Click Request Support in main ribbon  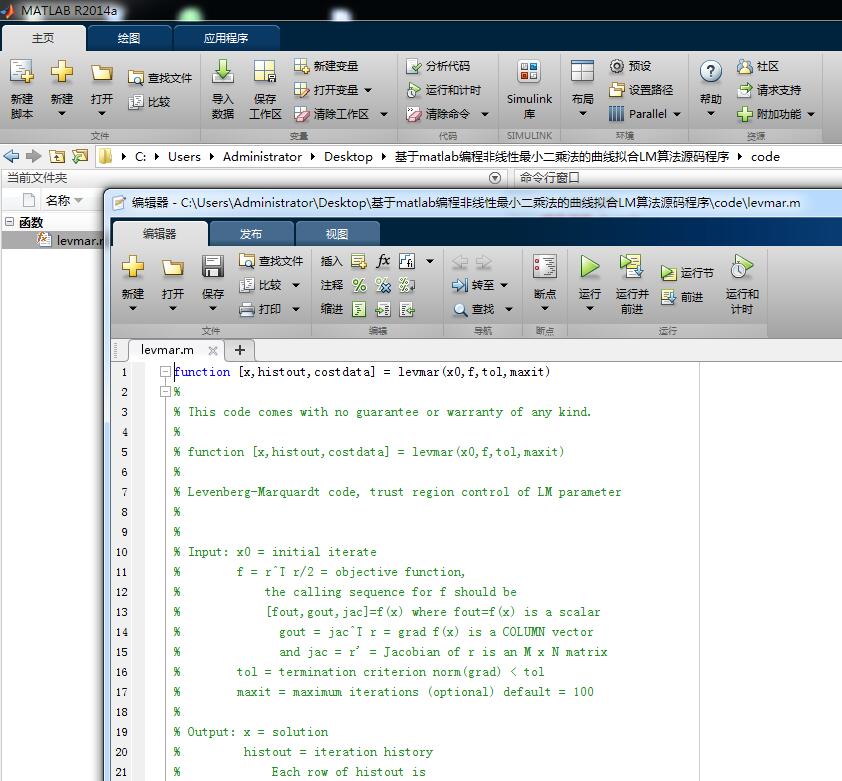769,90
